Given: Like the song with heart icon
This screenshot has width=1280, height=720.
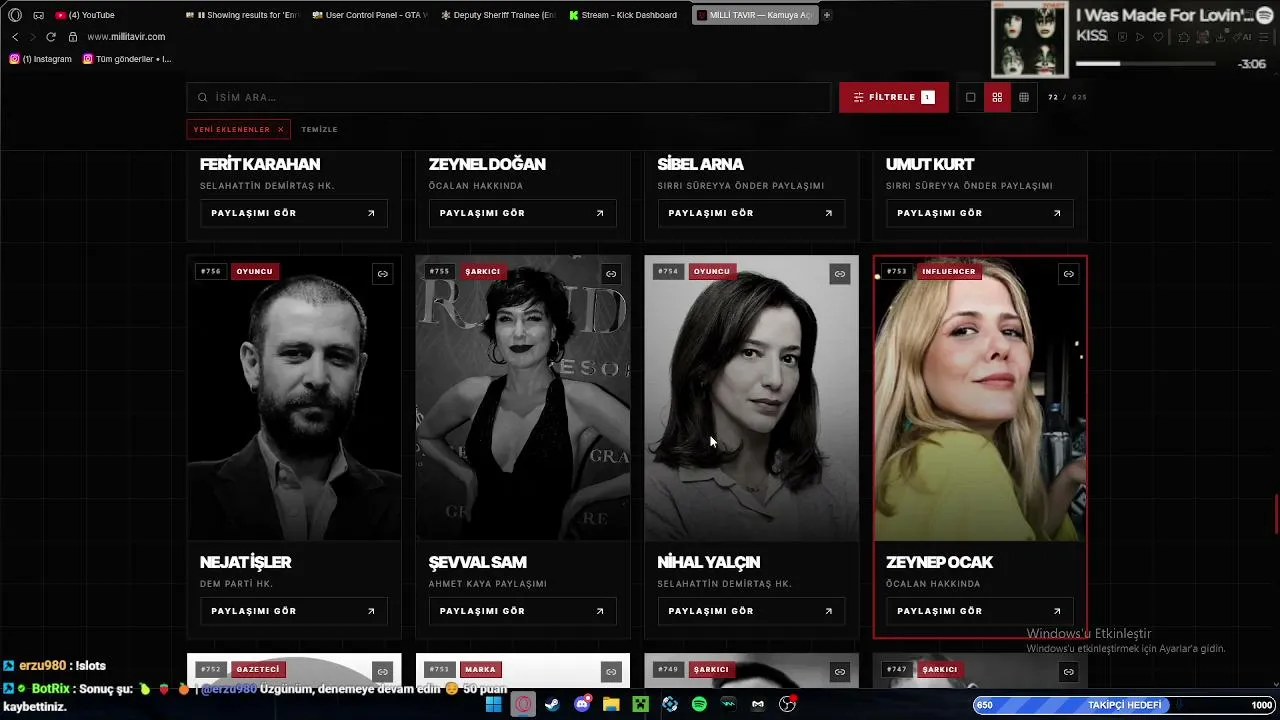Looking at the screenshot, I should point(1158,37).
